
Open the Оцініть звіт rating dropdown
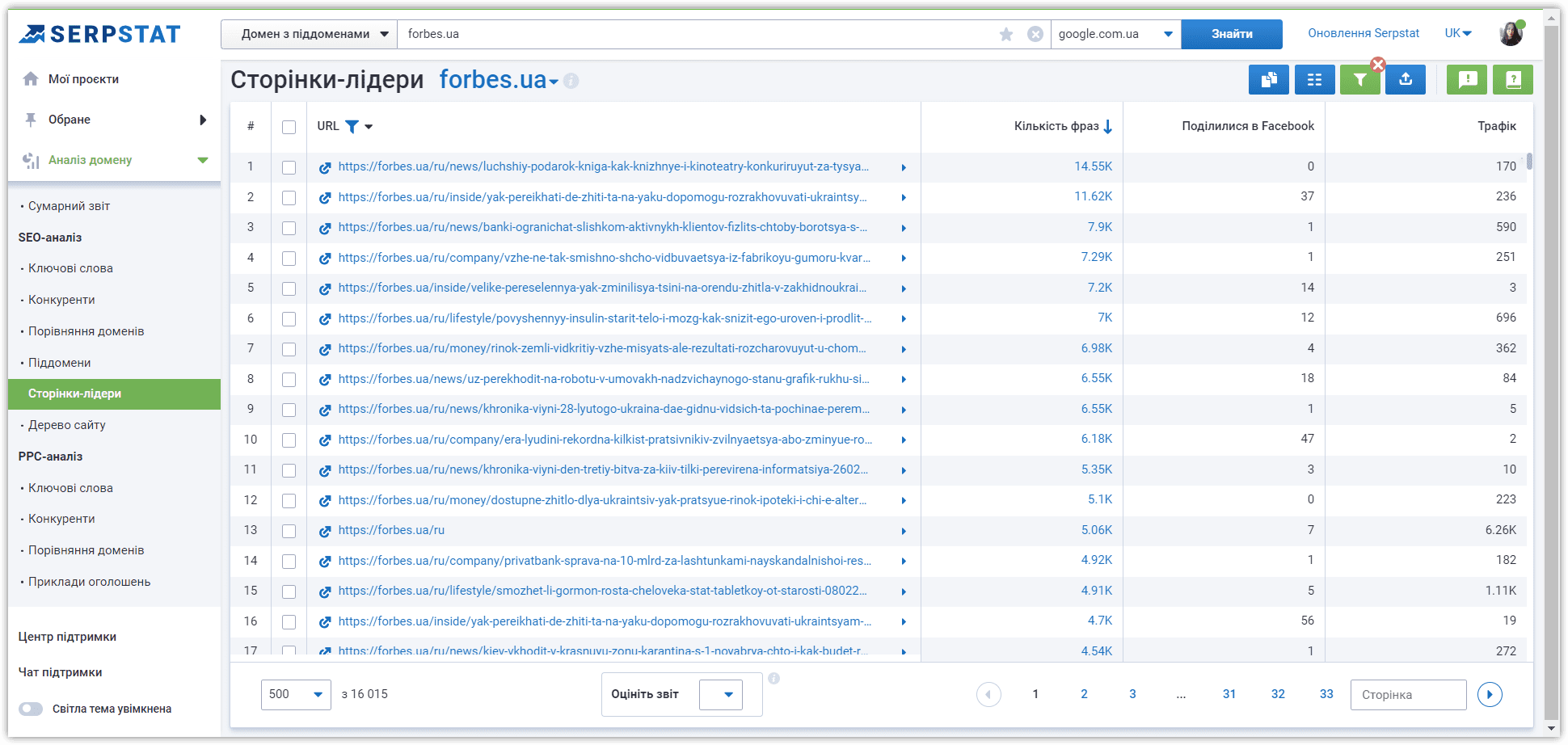click(721, 694)
